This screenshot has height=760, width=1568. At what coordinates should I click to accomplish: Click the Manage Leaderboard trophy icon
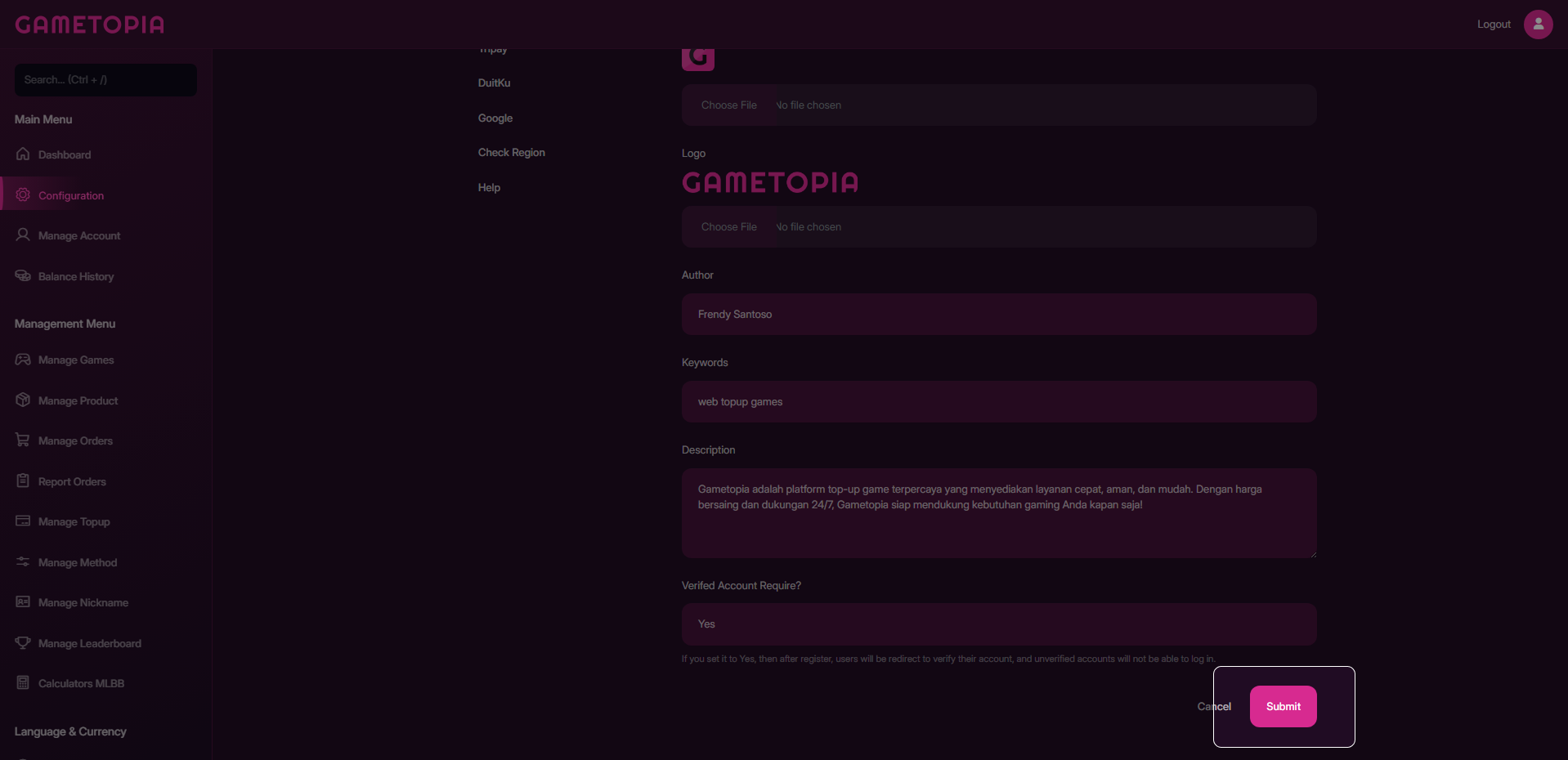23,642
